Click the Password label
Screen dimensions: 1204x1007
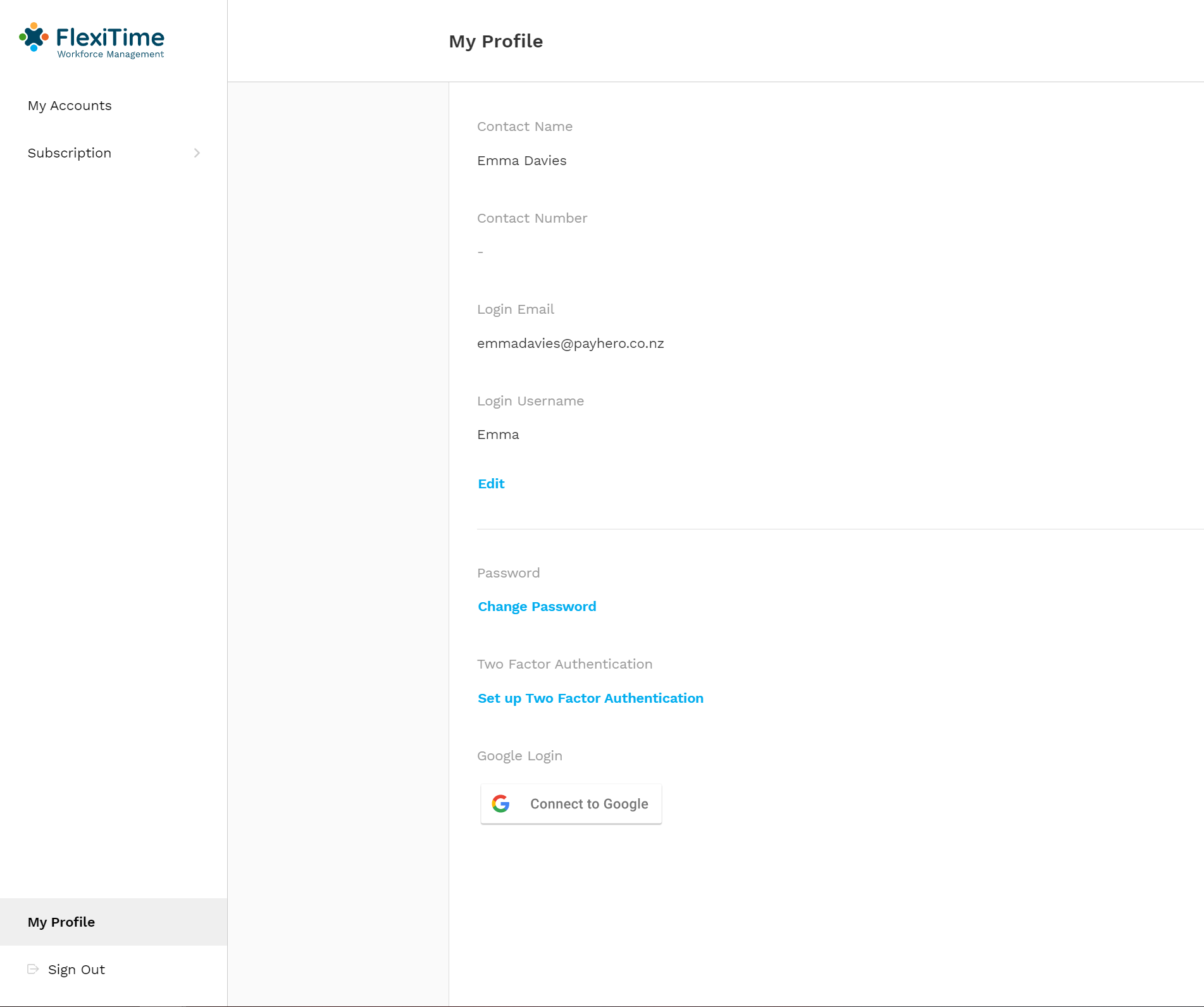pos(508,573)
